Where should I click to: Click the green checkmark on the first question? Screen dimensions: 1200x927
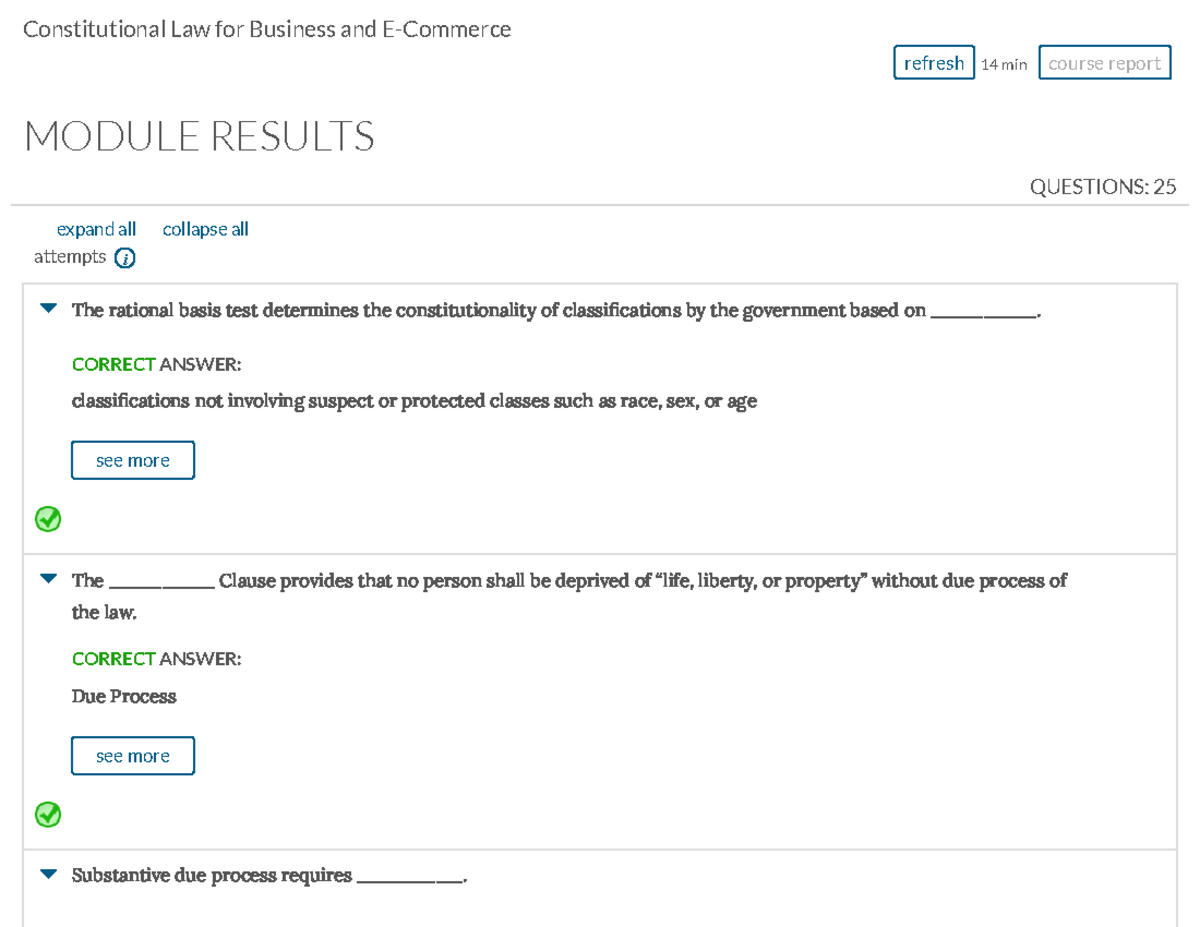click(47, 519)
